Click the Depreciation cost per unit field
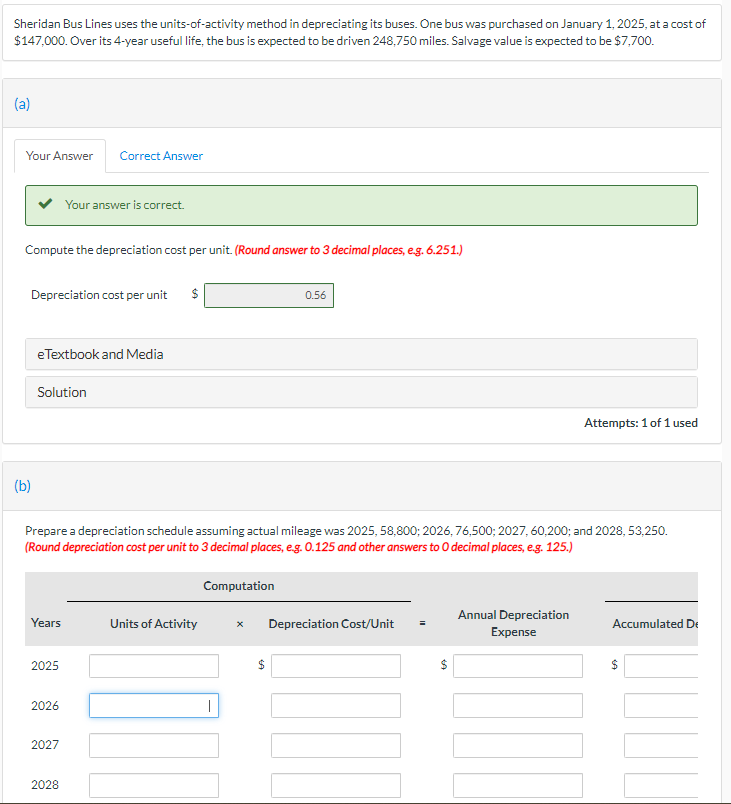Viewport: 731px width, 804px height. click(269, 295)
